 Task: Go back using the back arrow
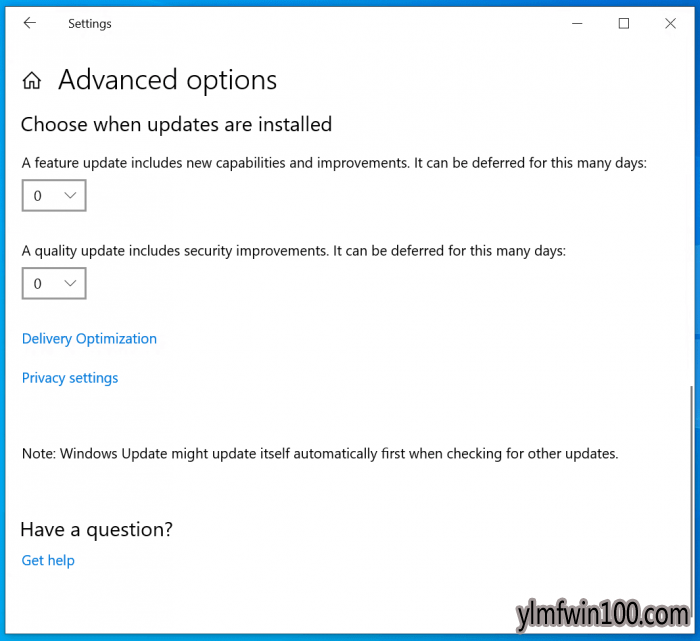(29, 23)
